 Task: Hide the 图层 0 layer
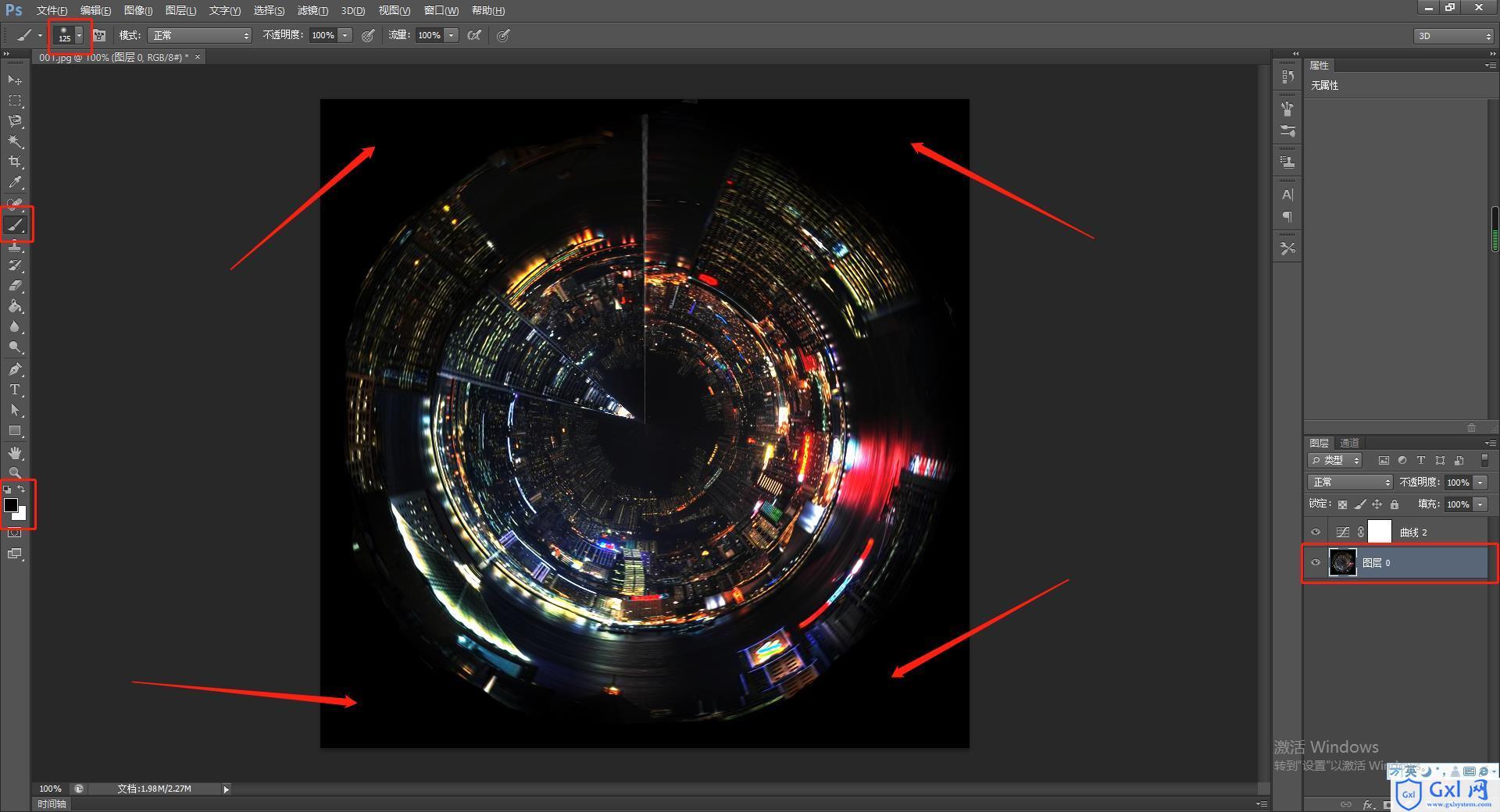tap(1316, 562)
